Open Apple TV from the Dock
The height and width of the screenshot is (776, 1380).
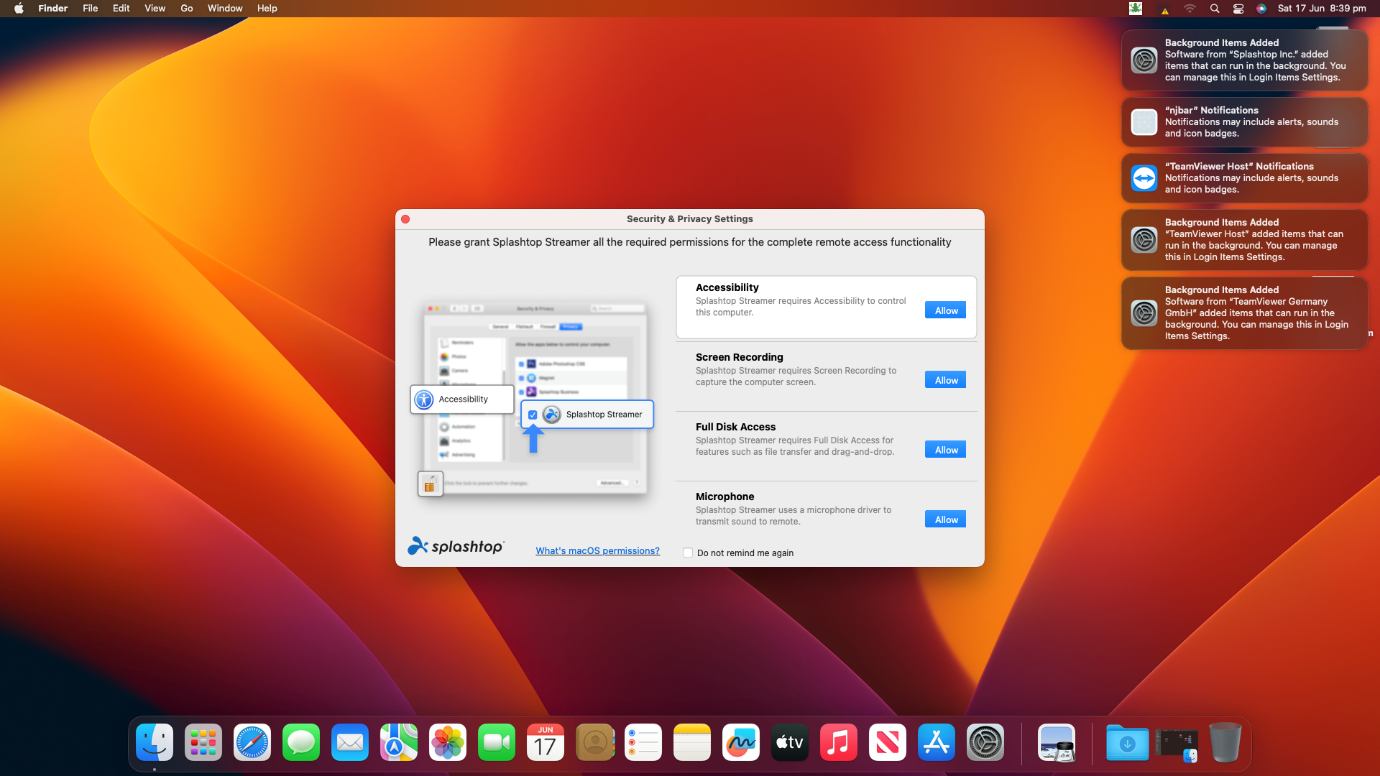[x=790, y=742]
